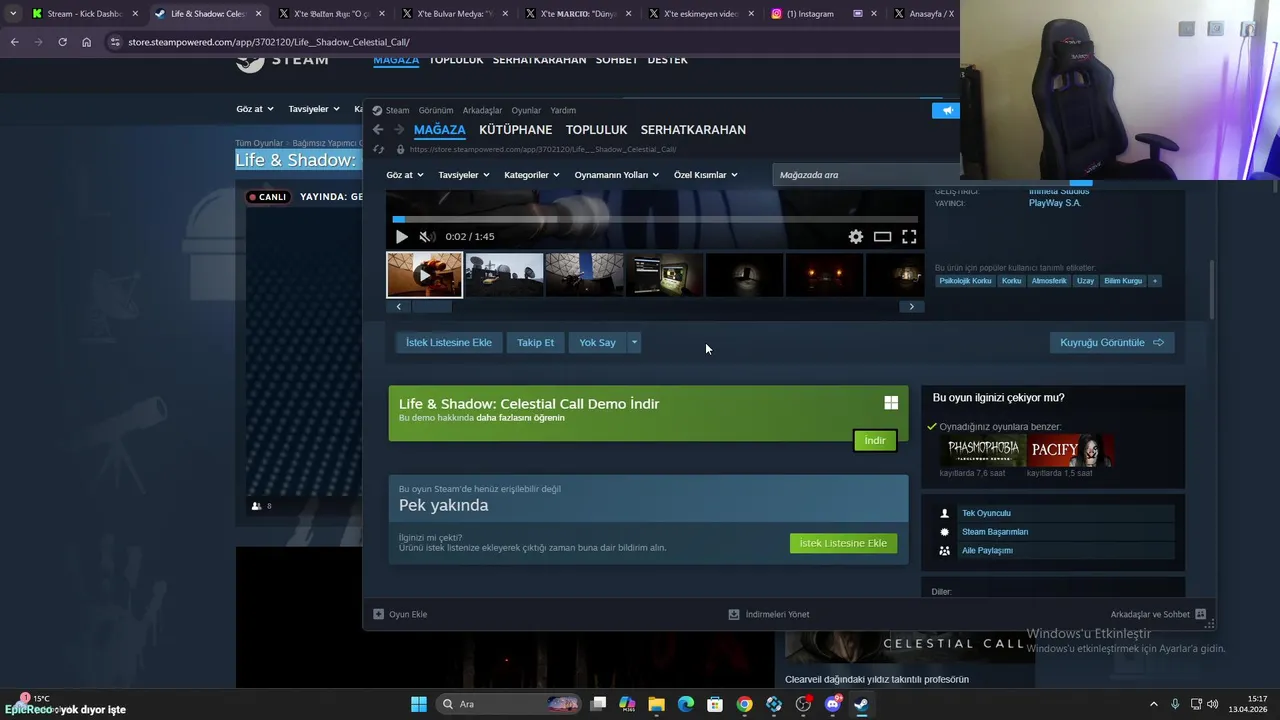Click Atmosferik tag
The height and width of the screenshot is (720, 1280).
pos(1049,281)
